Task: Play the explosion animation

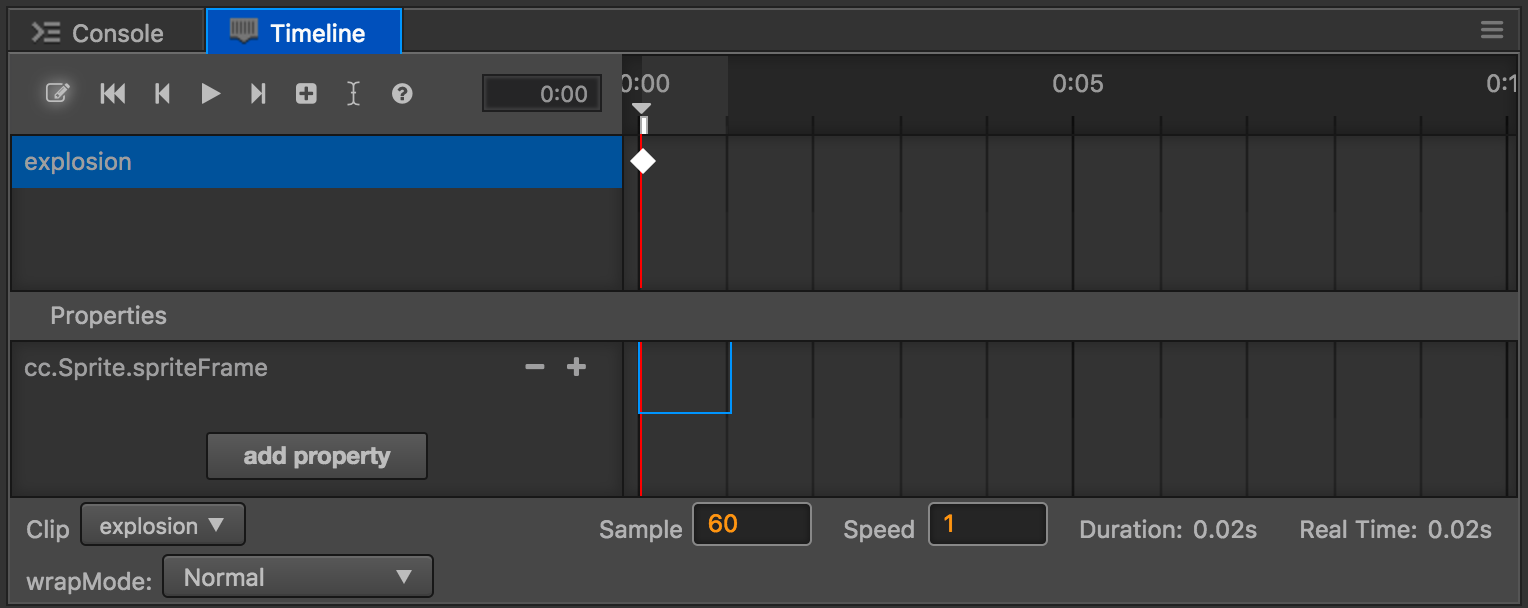Action: coord(210,93)
